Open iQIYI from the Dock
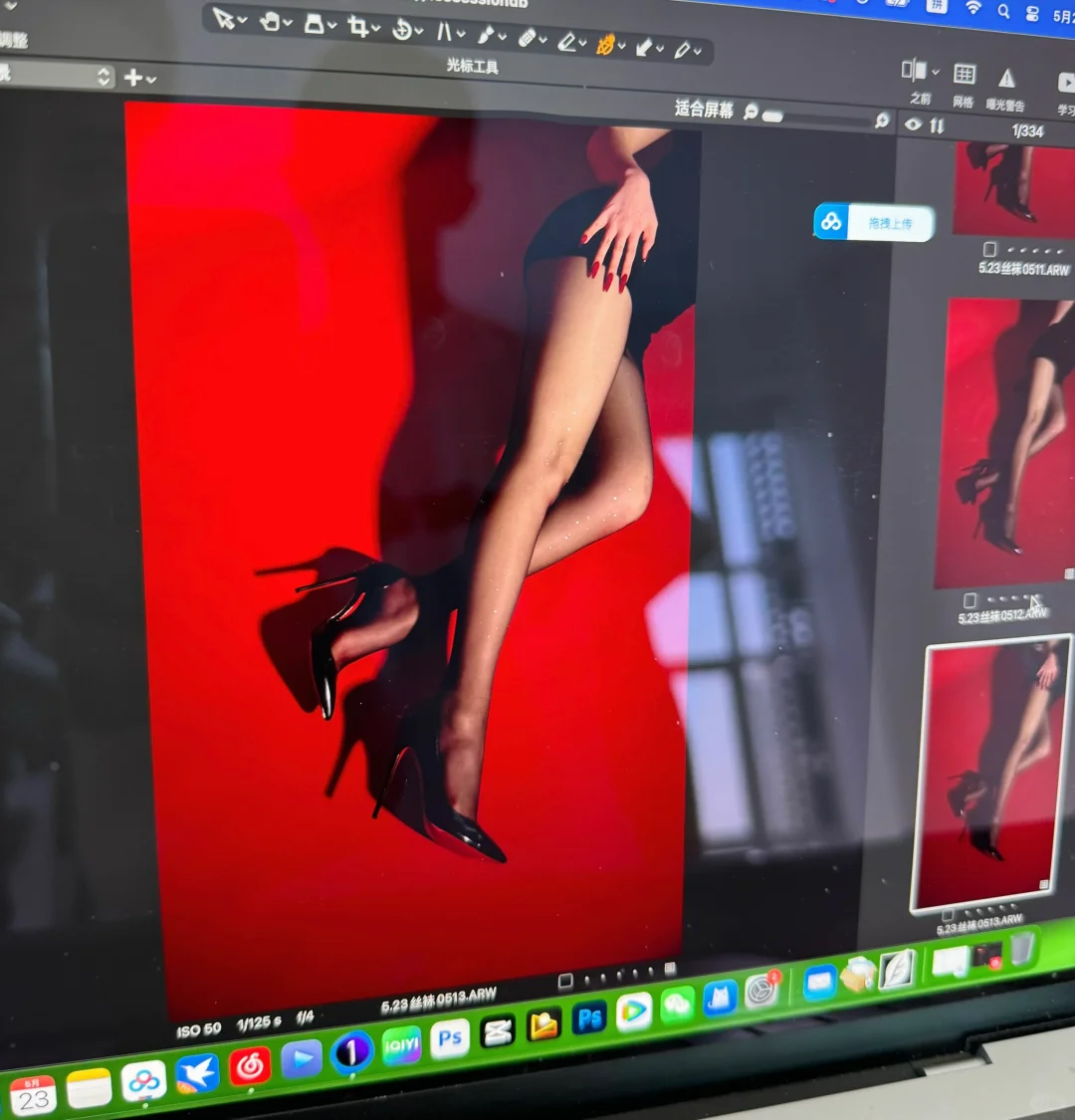Viewport: 1075px width, 1120px height. pos(401,1046)
